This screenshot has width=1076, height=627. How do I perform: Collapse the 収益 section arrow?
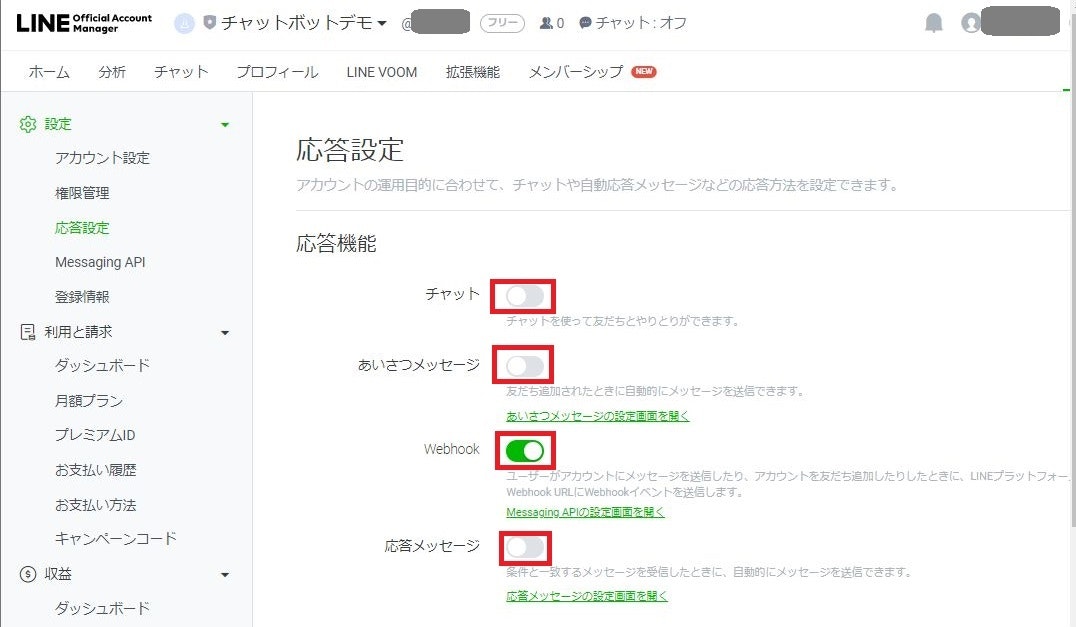click(x=224, y=575)
